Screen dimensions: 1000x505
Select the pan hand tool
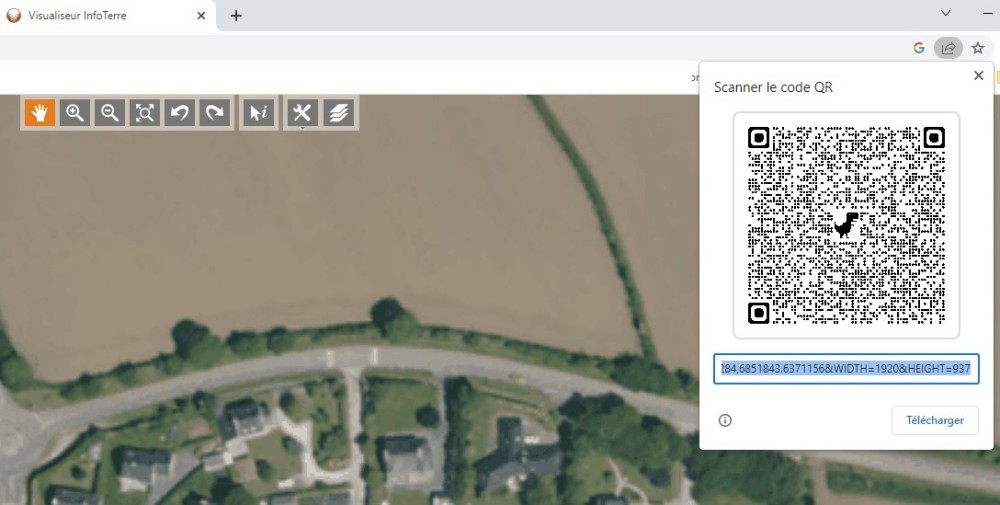[x=40, y=113]
